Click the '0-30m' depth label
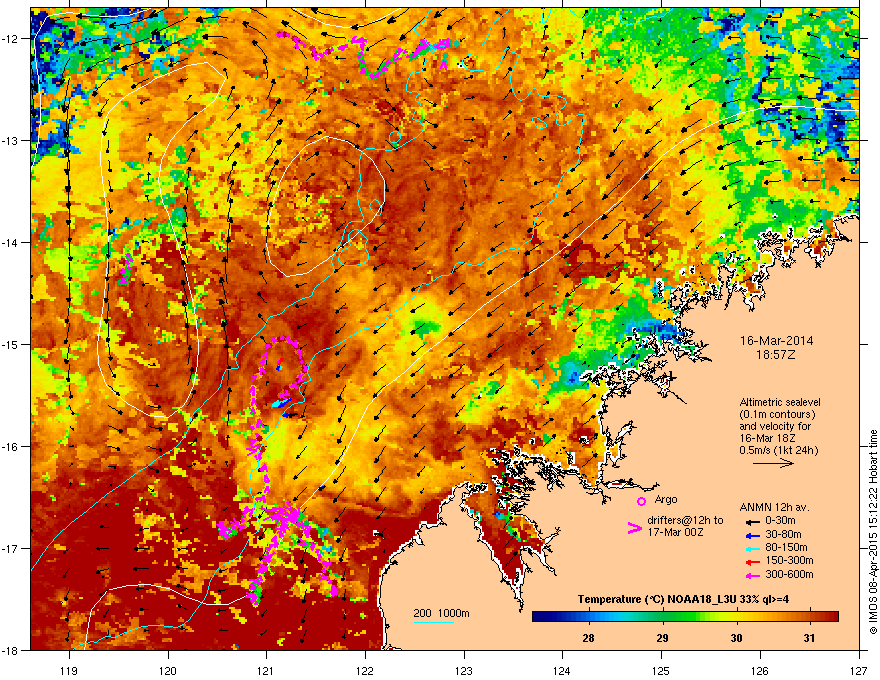Viewport: 880px width, 680px height. click(780, 521)
